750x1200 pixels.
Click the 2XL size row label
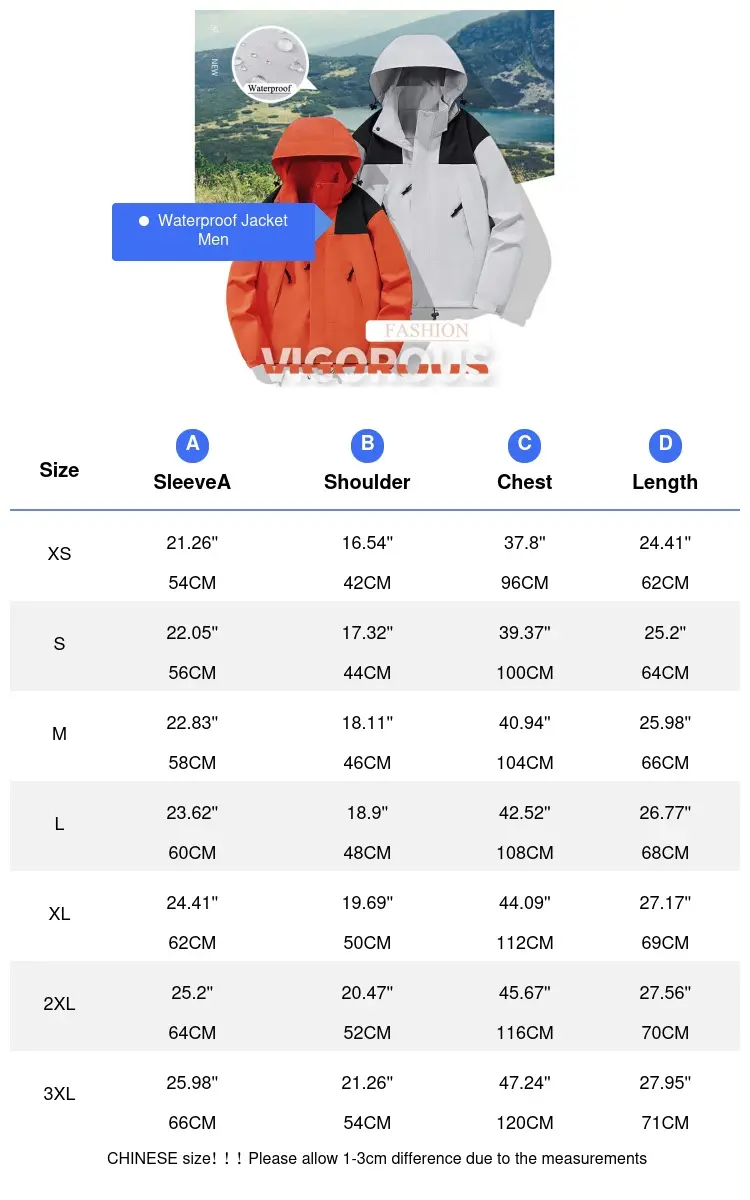(x=59, y=1004)
